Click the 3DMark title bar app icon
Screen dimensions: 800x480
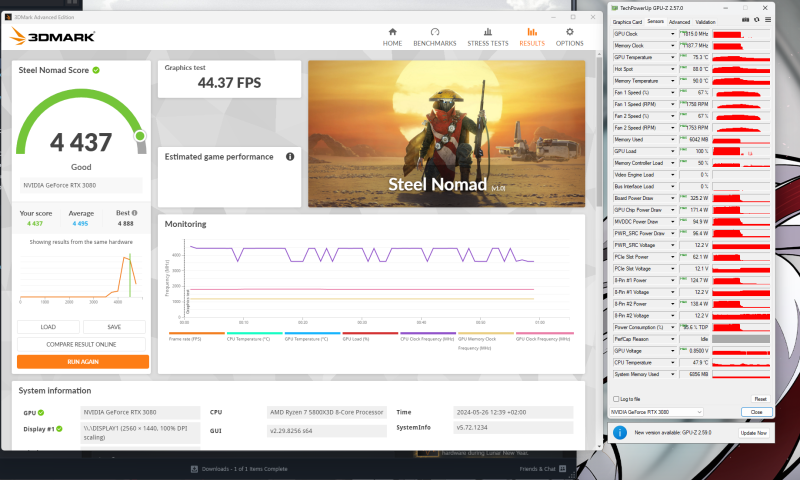8,17
